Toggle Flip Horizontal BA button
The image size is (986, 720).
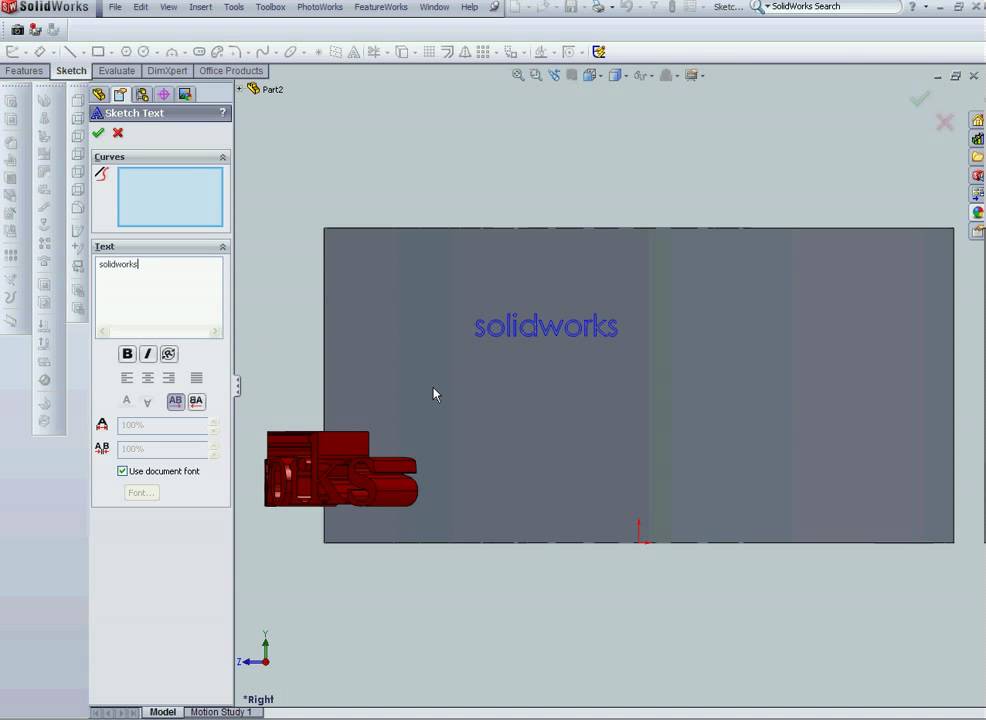tap(196, 401)
